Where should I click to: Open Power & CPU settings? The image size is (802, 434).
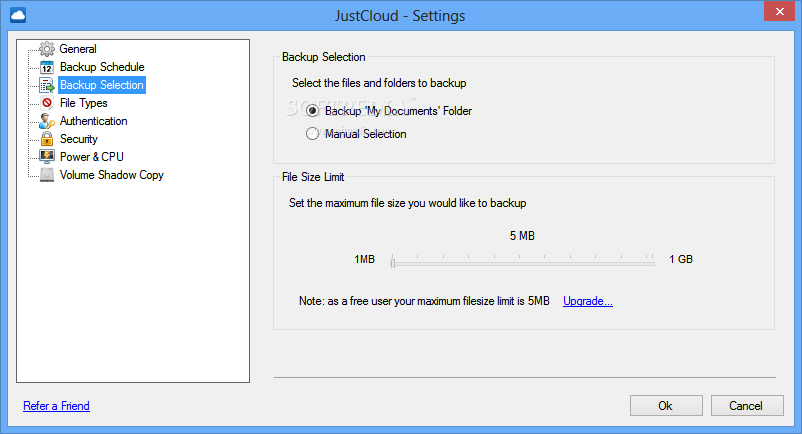pyautogui.click(x=92, y=156)
